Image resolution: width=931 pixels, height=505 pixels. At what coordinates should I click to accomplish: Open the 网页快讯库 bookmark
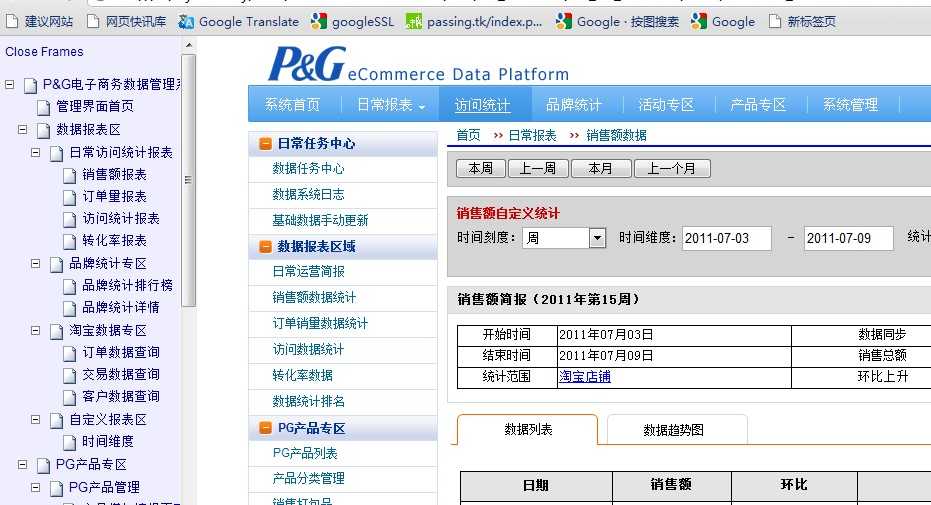tap(126, 22)
